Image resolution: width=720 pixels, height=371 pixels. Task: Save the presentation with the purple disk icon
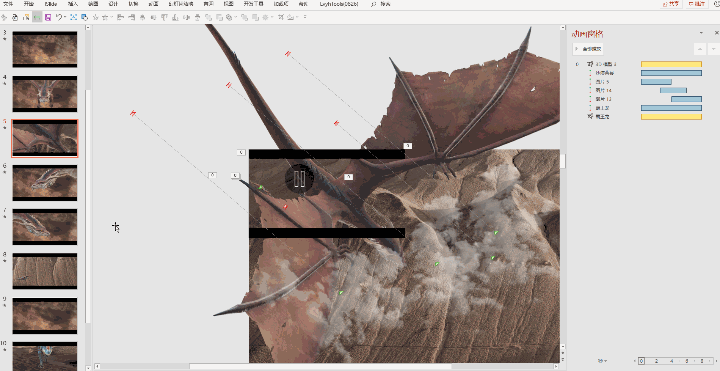point(48,17)
